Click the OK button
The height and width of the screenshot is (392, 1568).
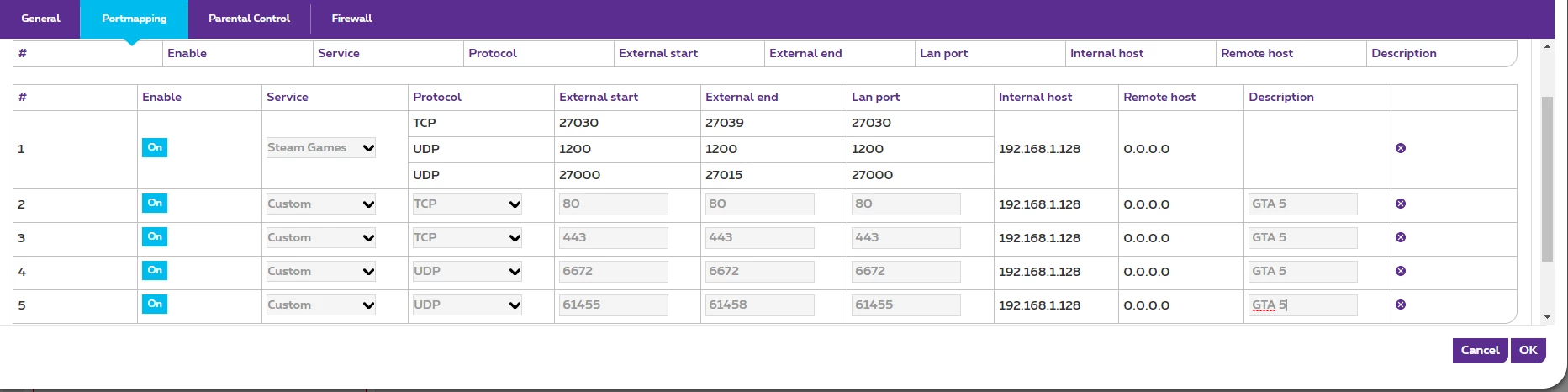(x=1528, y=351)
